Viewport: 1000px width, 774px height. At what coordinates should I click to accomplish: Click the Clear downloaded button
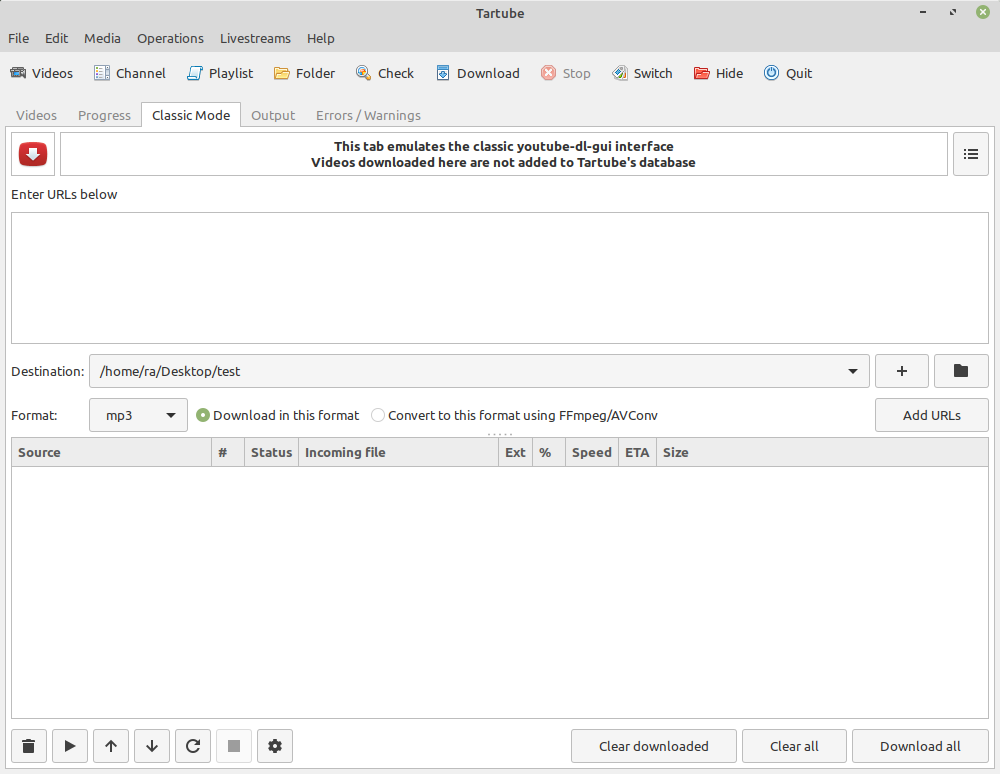[x=654, y=746]
